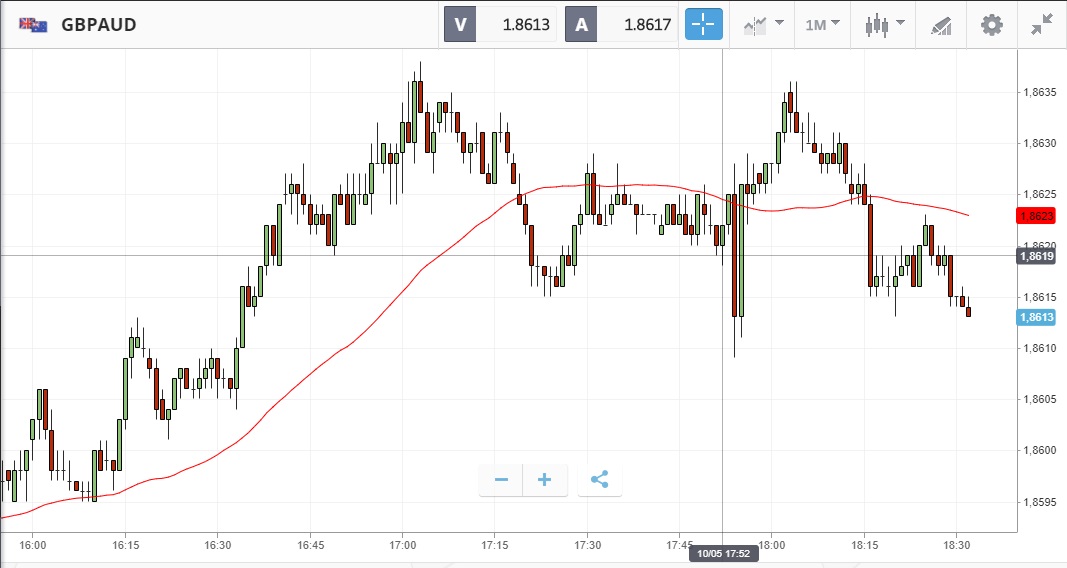The image size is (1067, 568).
Task: Collapse chart with the shrink arrows icon
Action: (x=1041, y=25)
